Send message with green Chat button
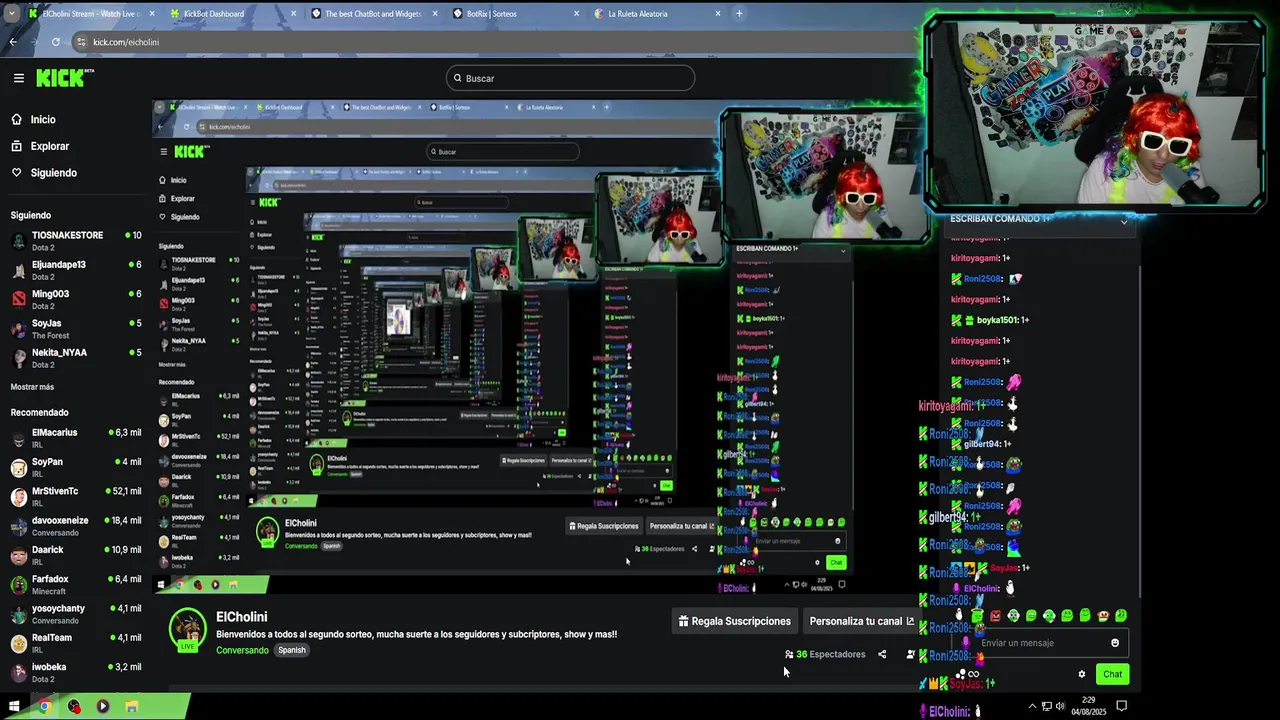Viewport: 1280px width, 720px height. pos(1112,674)
